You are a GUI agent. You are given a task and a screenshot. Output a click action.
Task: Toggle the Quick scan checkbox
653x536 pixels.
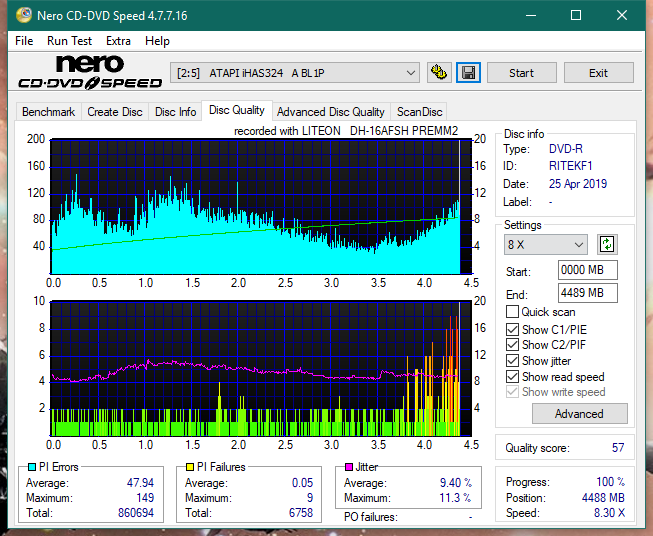[x=512, y=312]
